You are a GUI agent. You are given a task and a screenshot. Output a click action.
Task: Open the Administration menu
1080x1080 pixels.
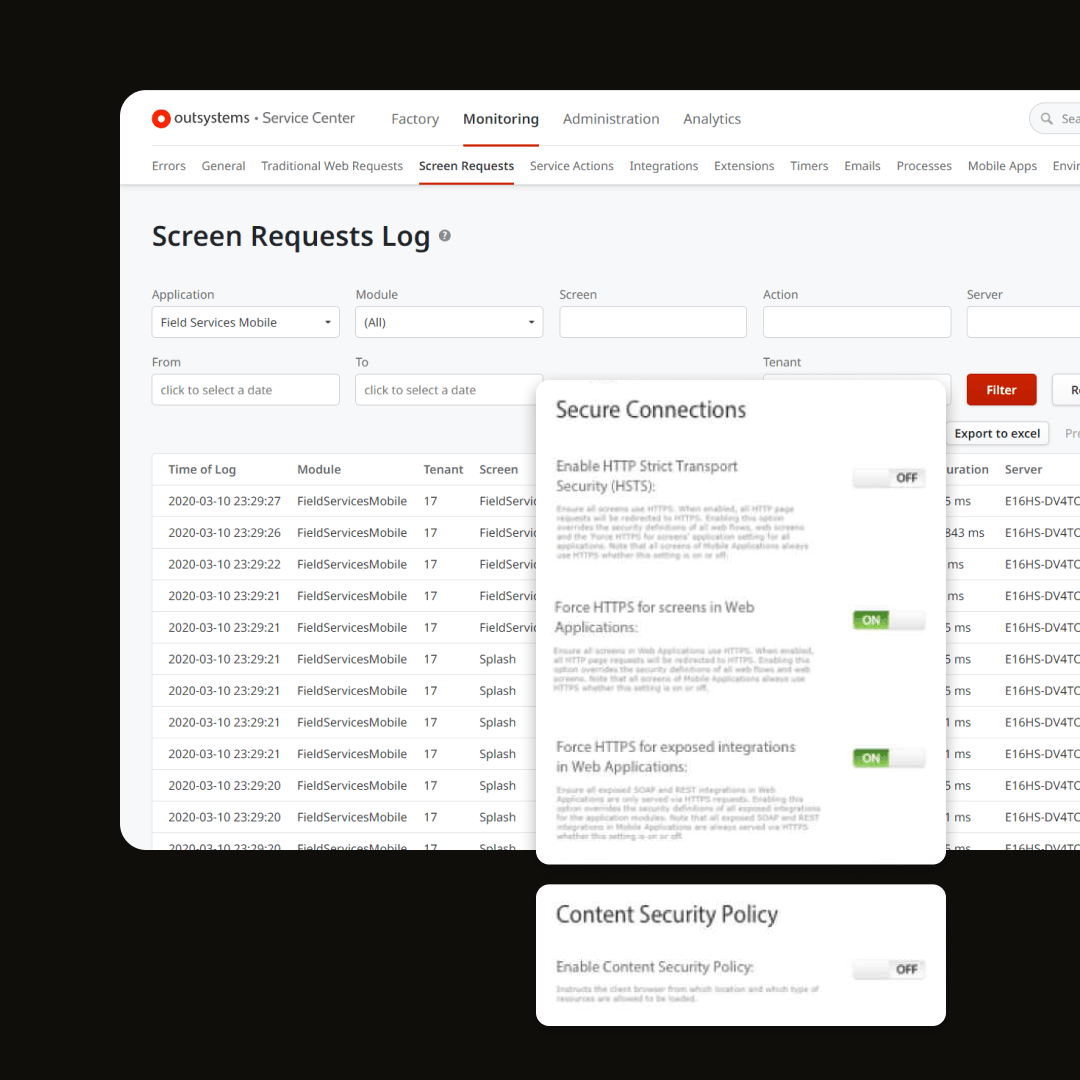pyautogui.click(x=611, y=118)
